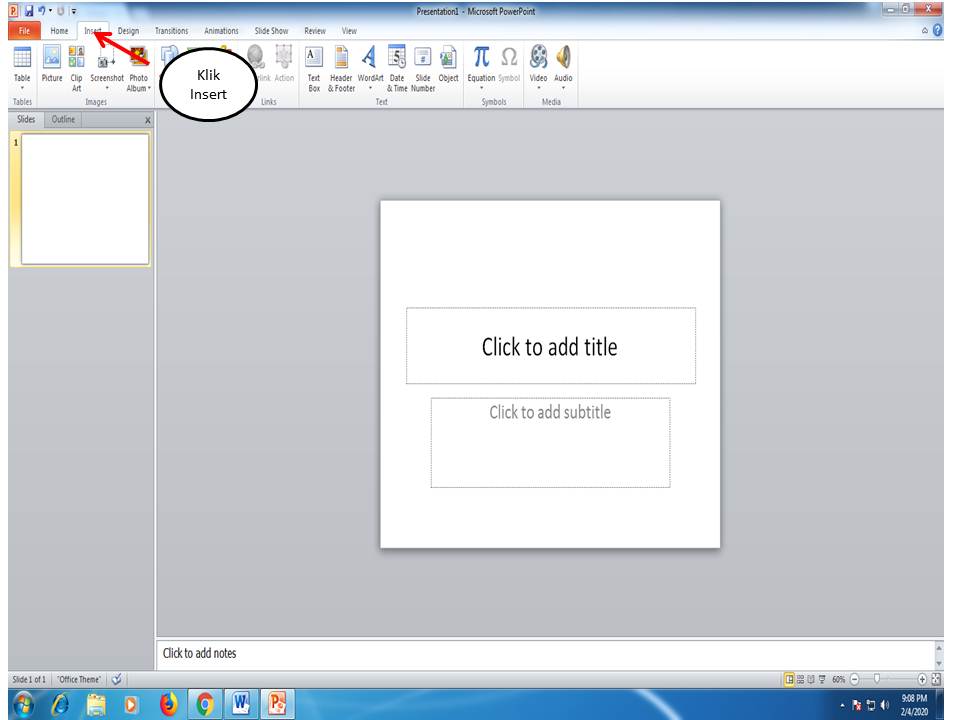Open the Animations tab
This screenshot has width=960, height=720.
221,31
